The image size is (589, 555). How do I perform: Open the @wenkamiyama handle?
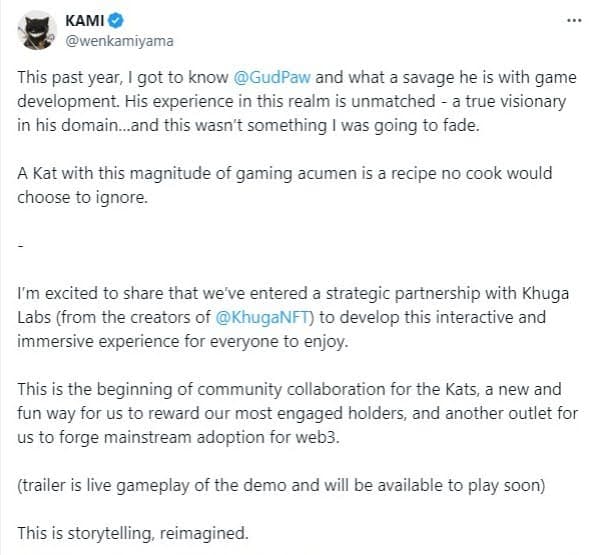tap(119, 41)
